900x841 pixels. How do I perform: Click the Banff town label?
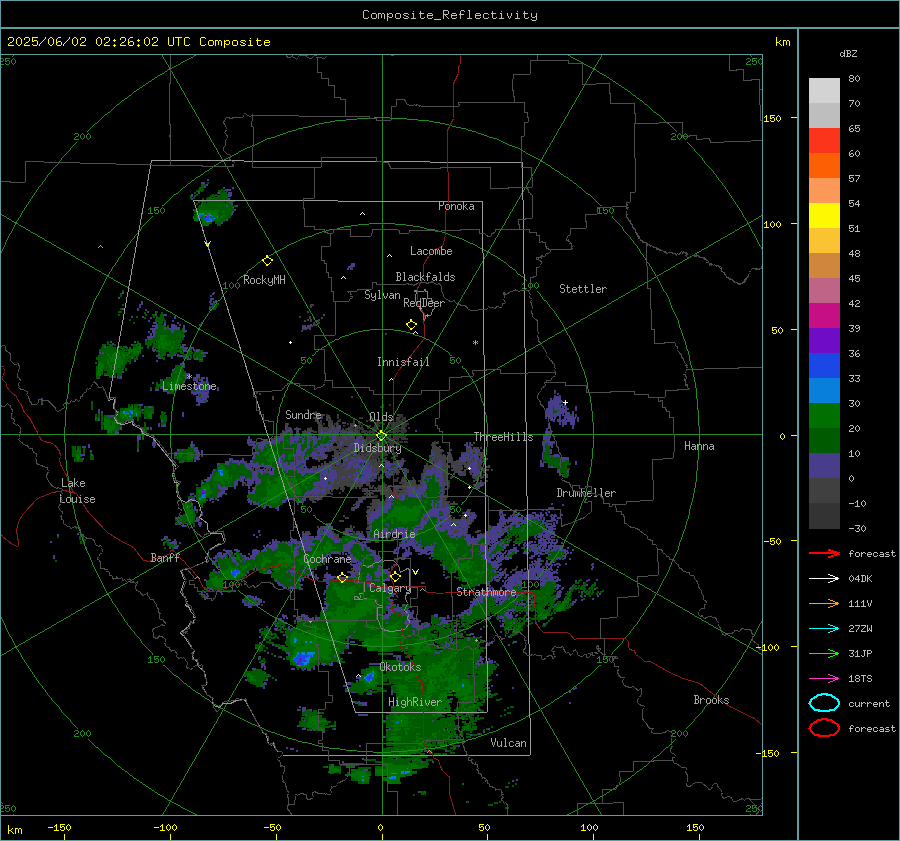[x=165, y=557]
